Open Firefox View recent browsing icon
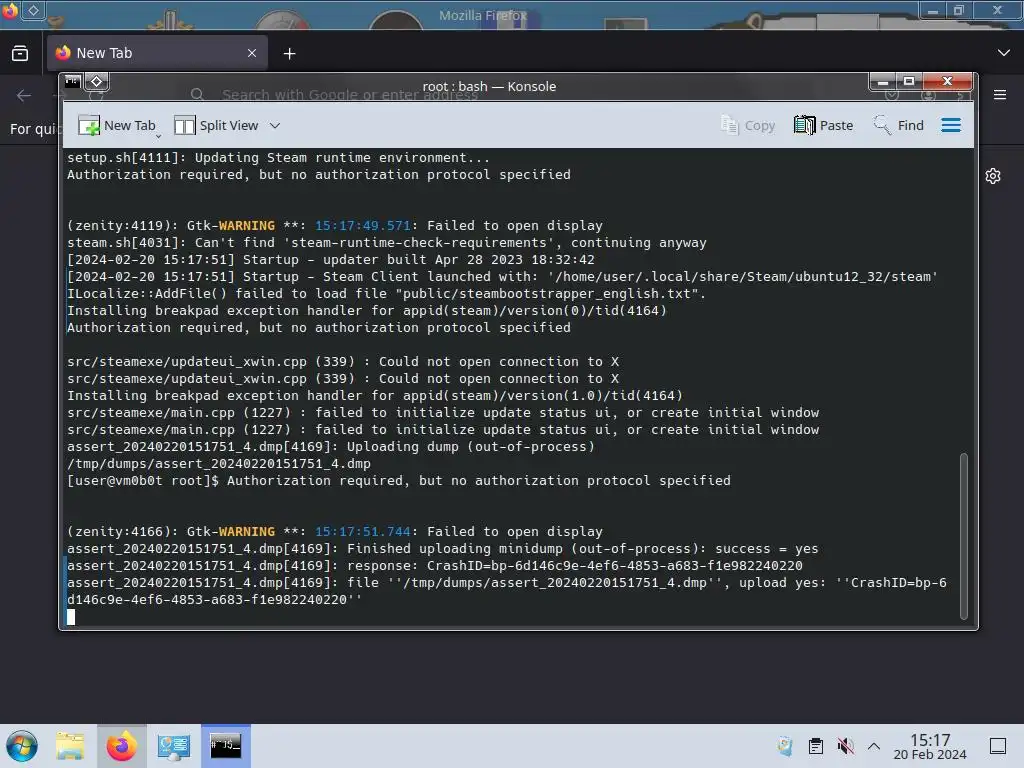This screenshot has width=1024, height=768. 20,53
